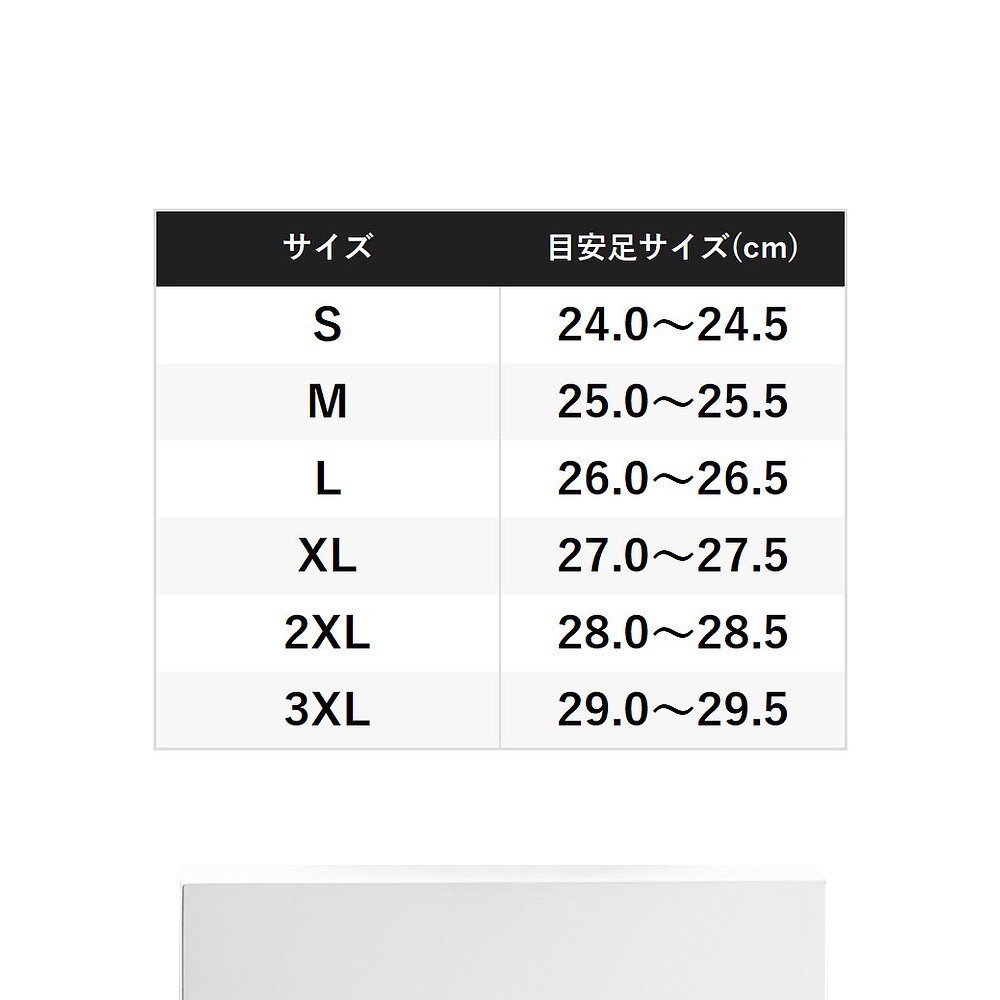Select the 2XL size cell
This screenshot has height=1000, width=1000.
(327, 633)
